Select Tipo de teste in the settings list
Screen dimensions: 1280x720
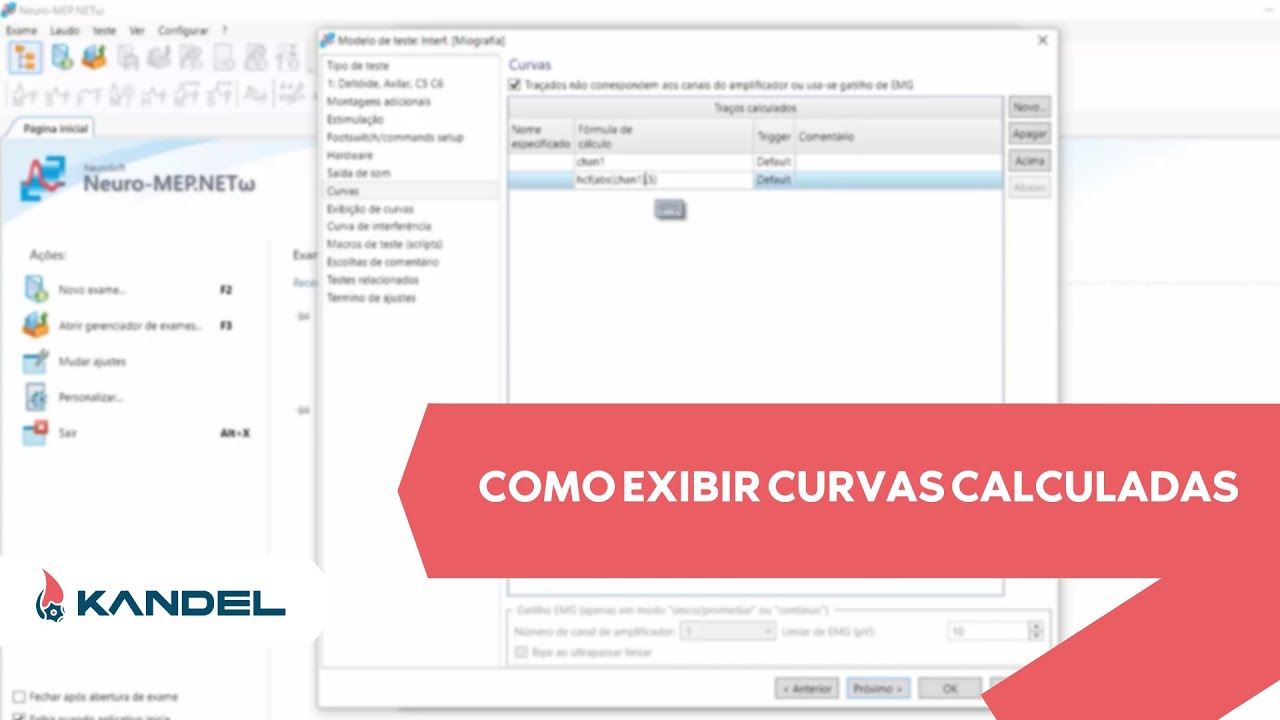coord(358,66)
